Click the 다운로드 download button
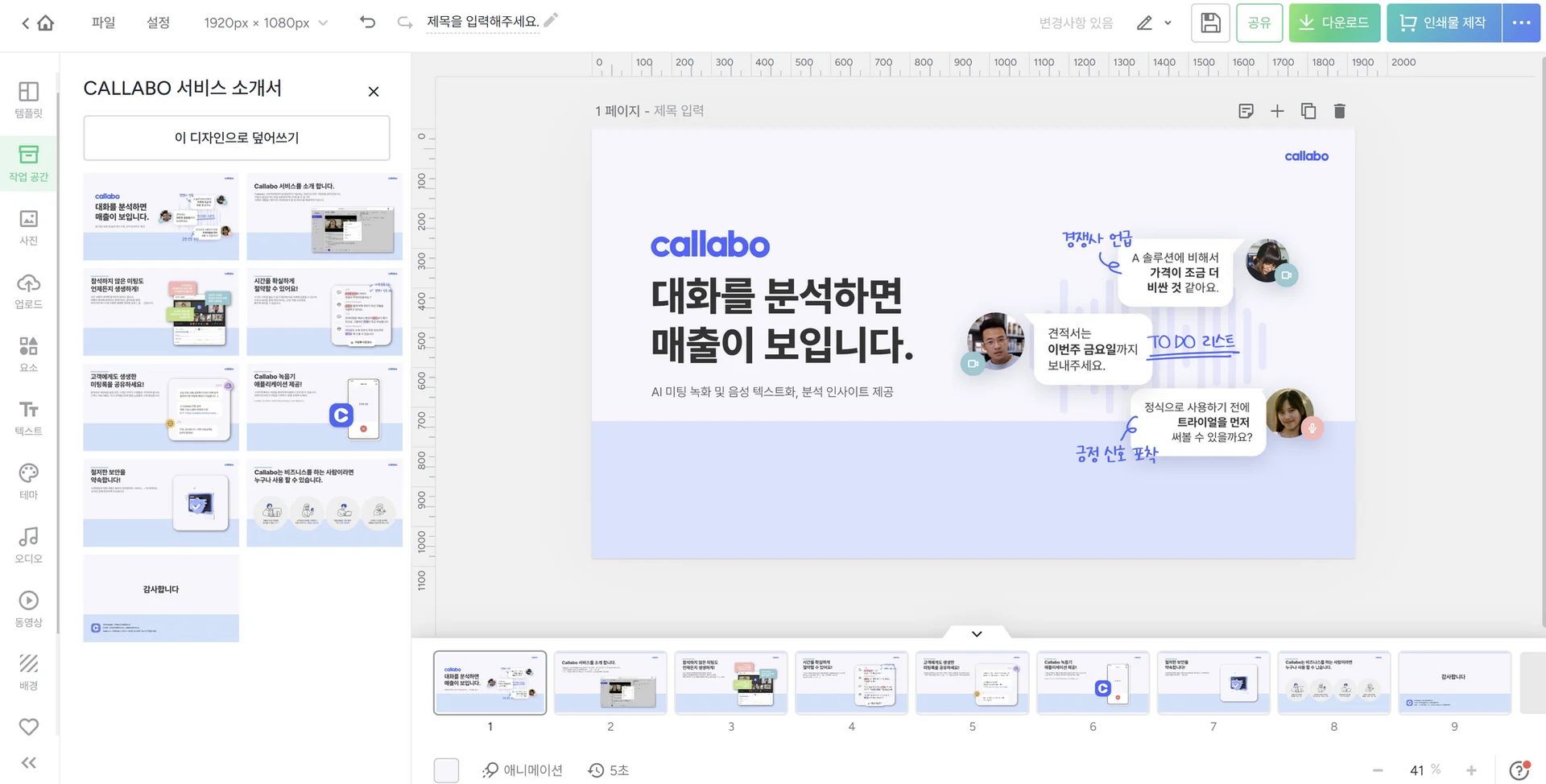The image size is (1546, 784). (1334, 23)
